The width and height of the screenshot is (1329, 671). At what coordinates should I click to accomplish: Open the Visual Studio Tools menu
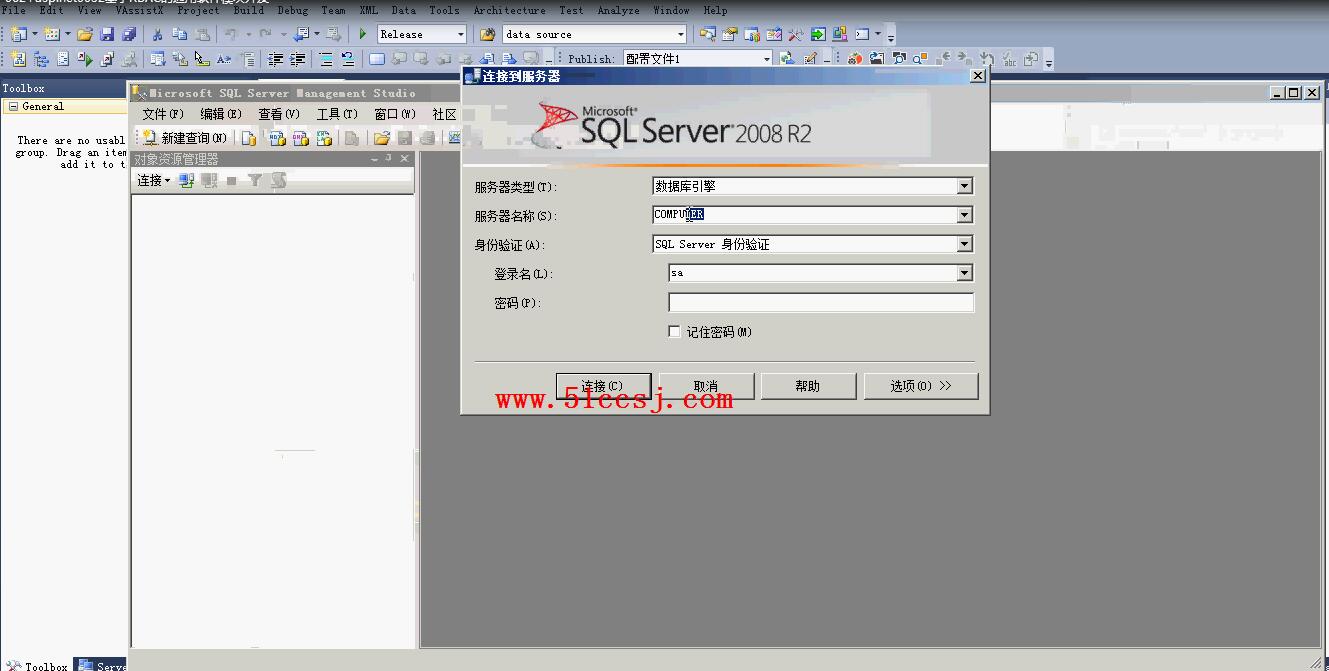pyautogui.click(x=444, y=10)
